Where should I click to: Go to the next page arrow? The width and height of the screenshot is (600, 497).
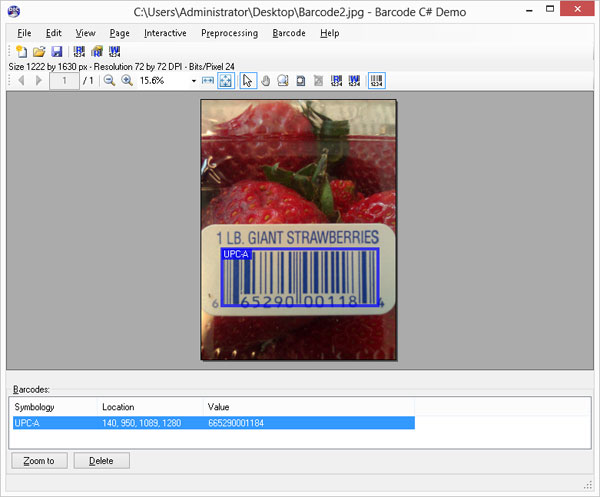coord(39,80)
